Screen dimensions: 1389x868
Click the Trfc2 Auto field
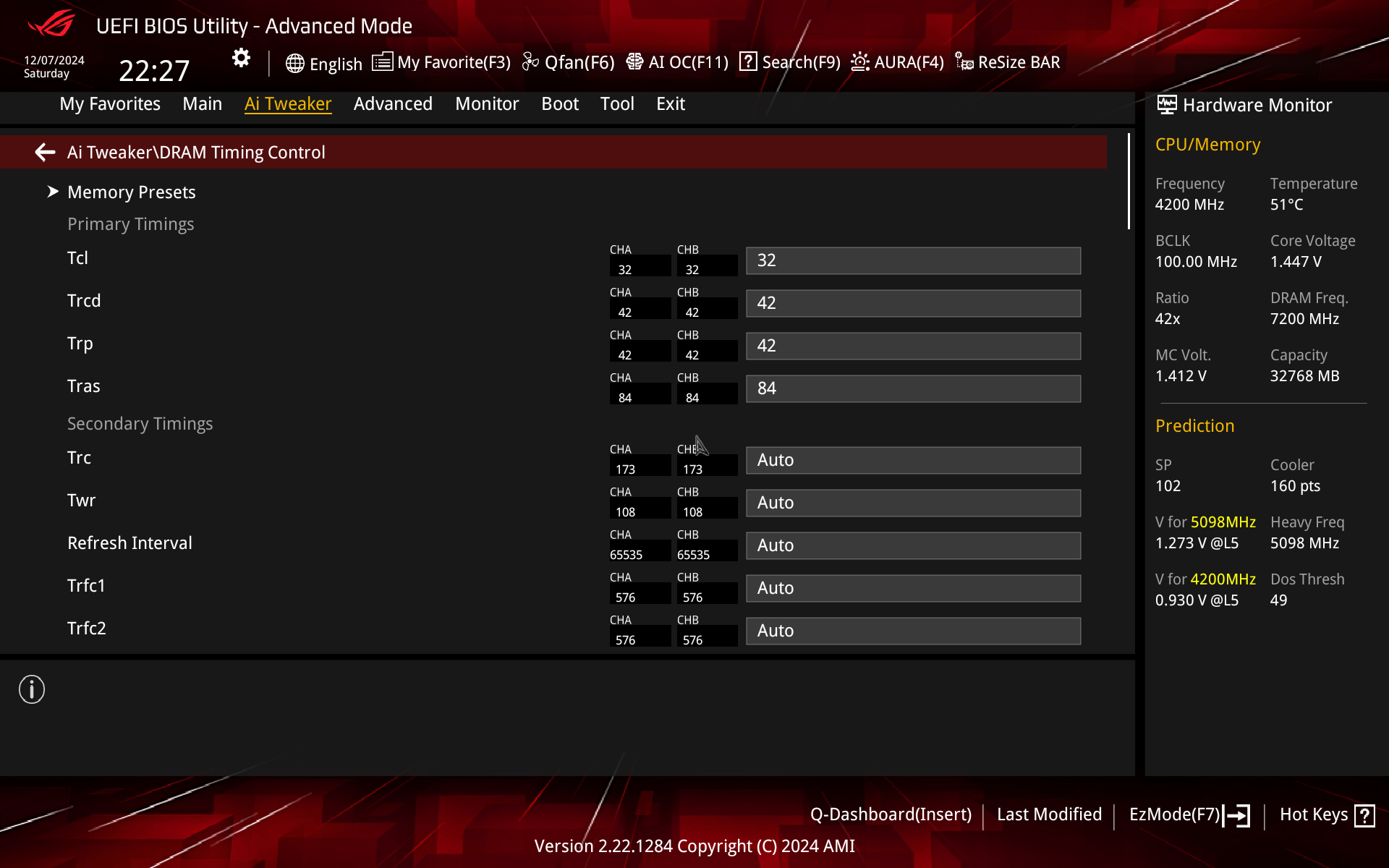[913, 631]
